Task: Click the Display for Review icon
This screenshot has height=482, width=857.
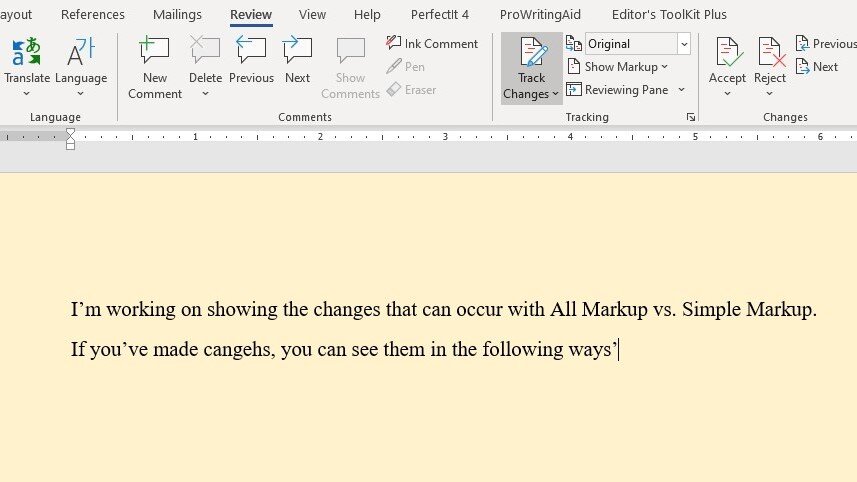Action: 573,44
